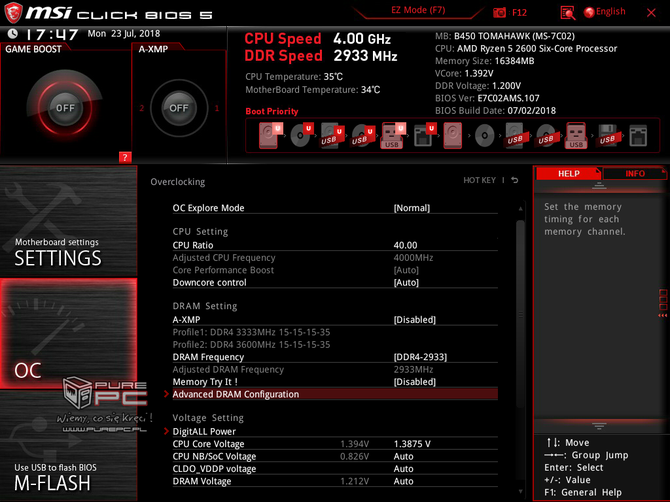
Task: Select the UEFI network boot icon
Action: (x=424, y=135)
